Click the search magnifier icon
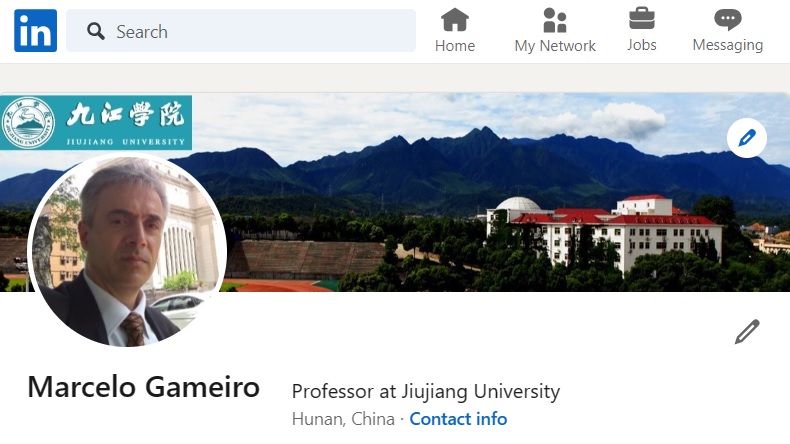Viewport: 790px width, 444px height. (96, 31)
